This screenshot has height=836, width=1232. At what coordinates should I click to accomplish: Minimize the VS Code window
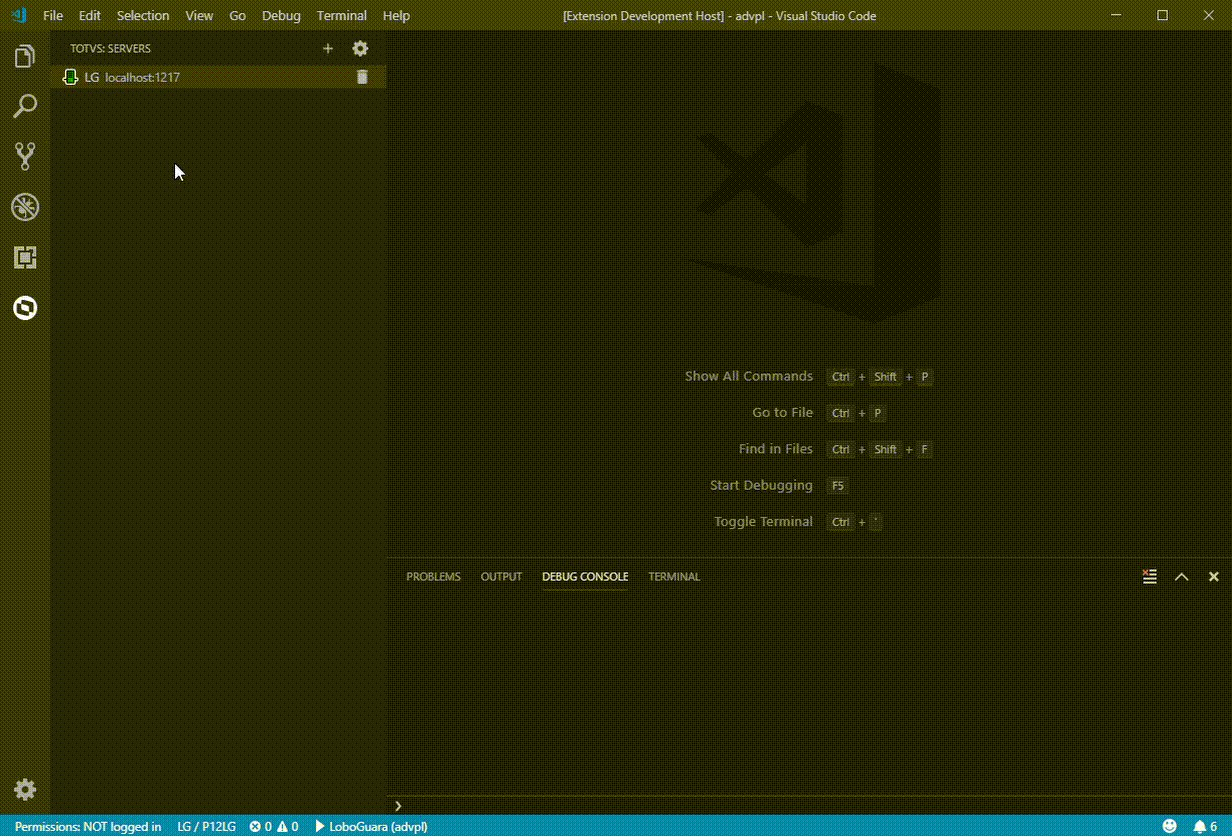coord(1117,15)
